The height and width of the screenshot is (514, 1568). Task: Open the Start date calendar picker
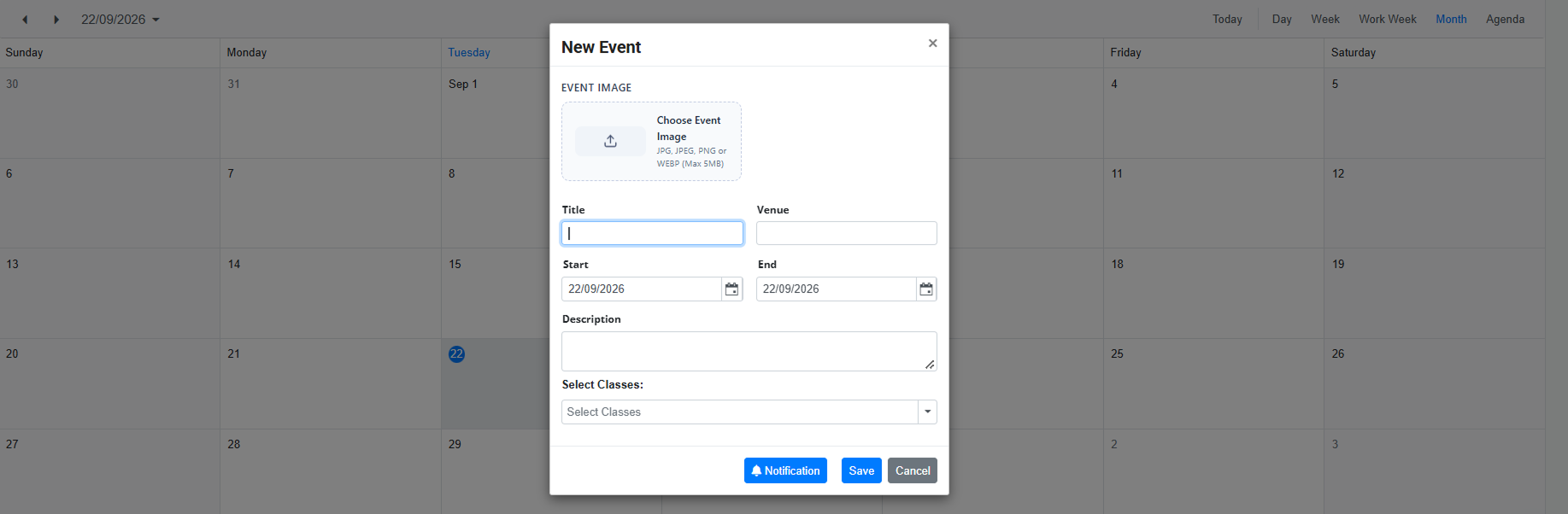pos(731,289)
